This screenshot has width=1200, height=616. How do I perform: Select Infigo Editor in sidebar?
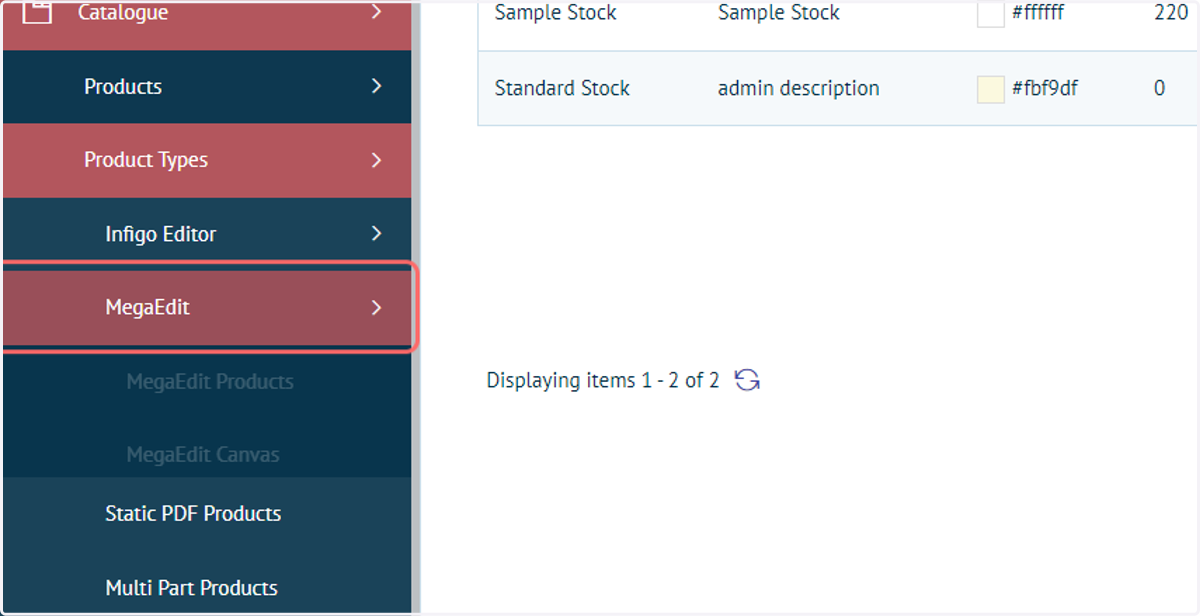click(207, 234)
